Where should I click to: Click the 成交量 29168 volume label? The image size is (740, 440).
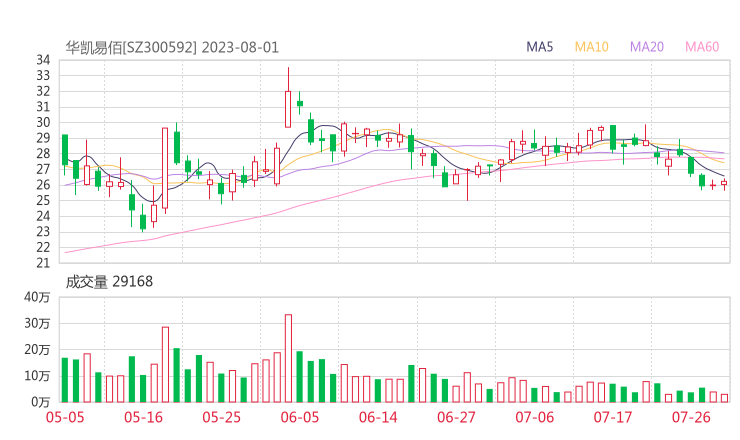click(109, 282)
